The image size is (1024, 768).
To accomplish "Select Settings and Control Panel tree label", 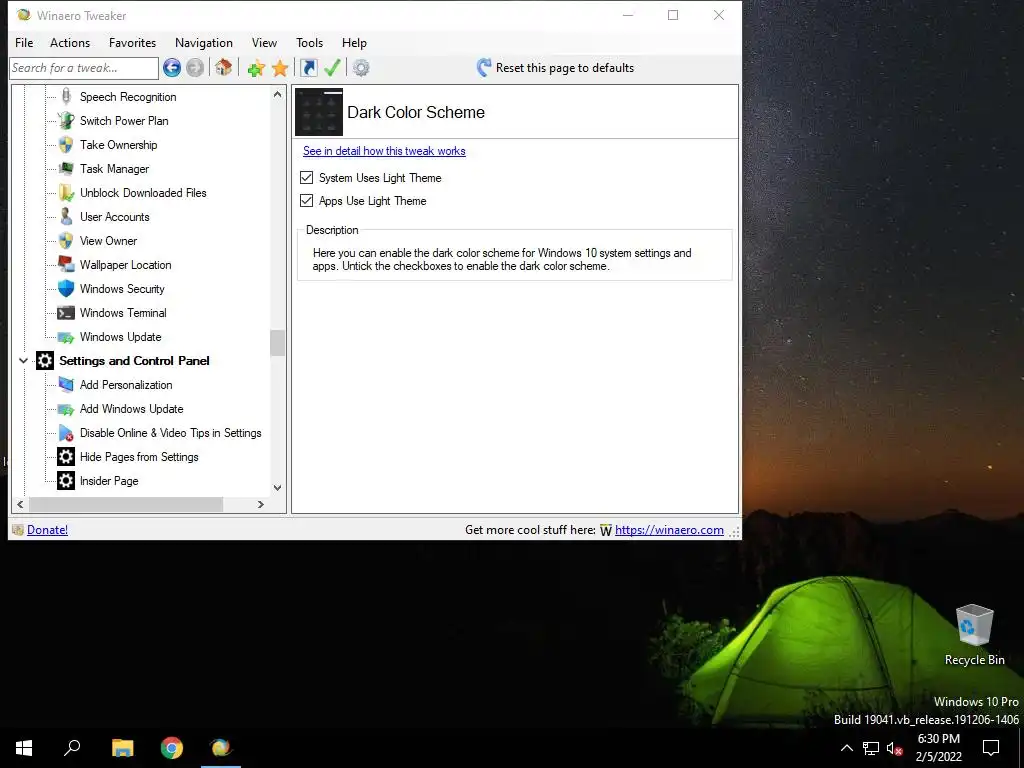I will (134, 360).
